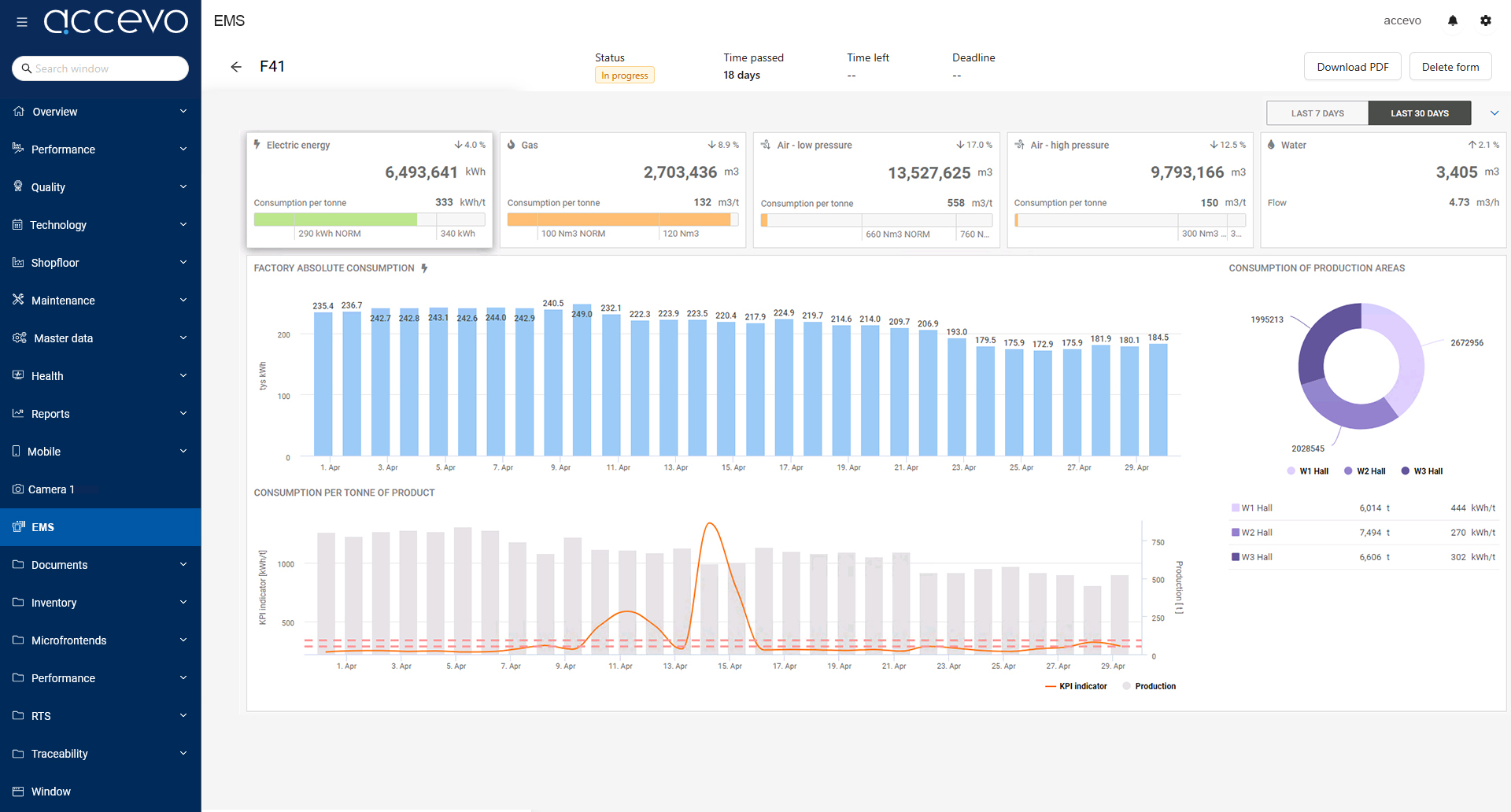The height and width of the screenshot is (812, 1511).
Task: Click the lightning icon beside Factory Absolute Consumption
Action: pyautogui.click(x=424, y=268)
